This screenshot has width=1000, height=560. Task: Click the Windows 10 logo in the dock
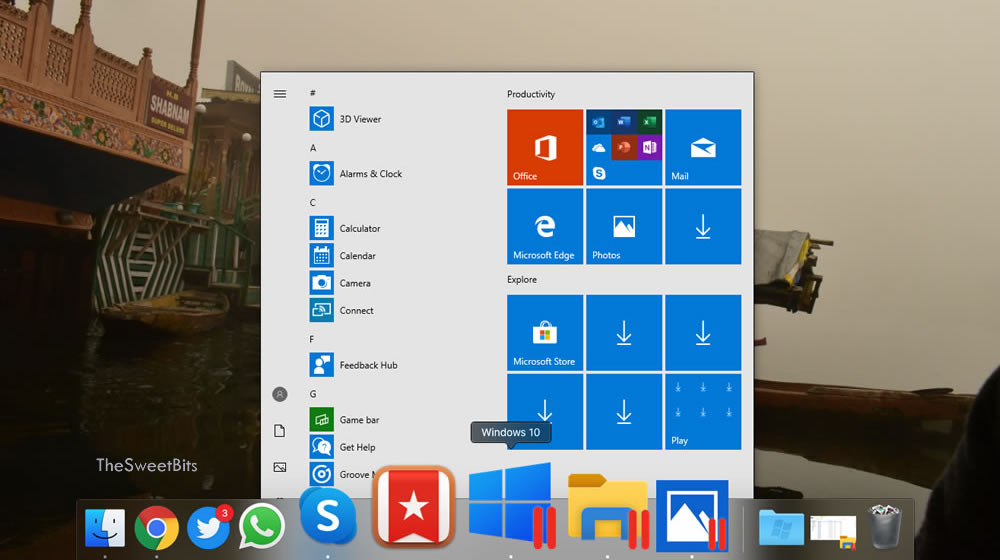point(510,505)
